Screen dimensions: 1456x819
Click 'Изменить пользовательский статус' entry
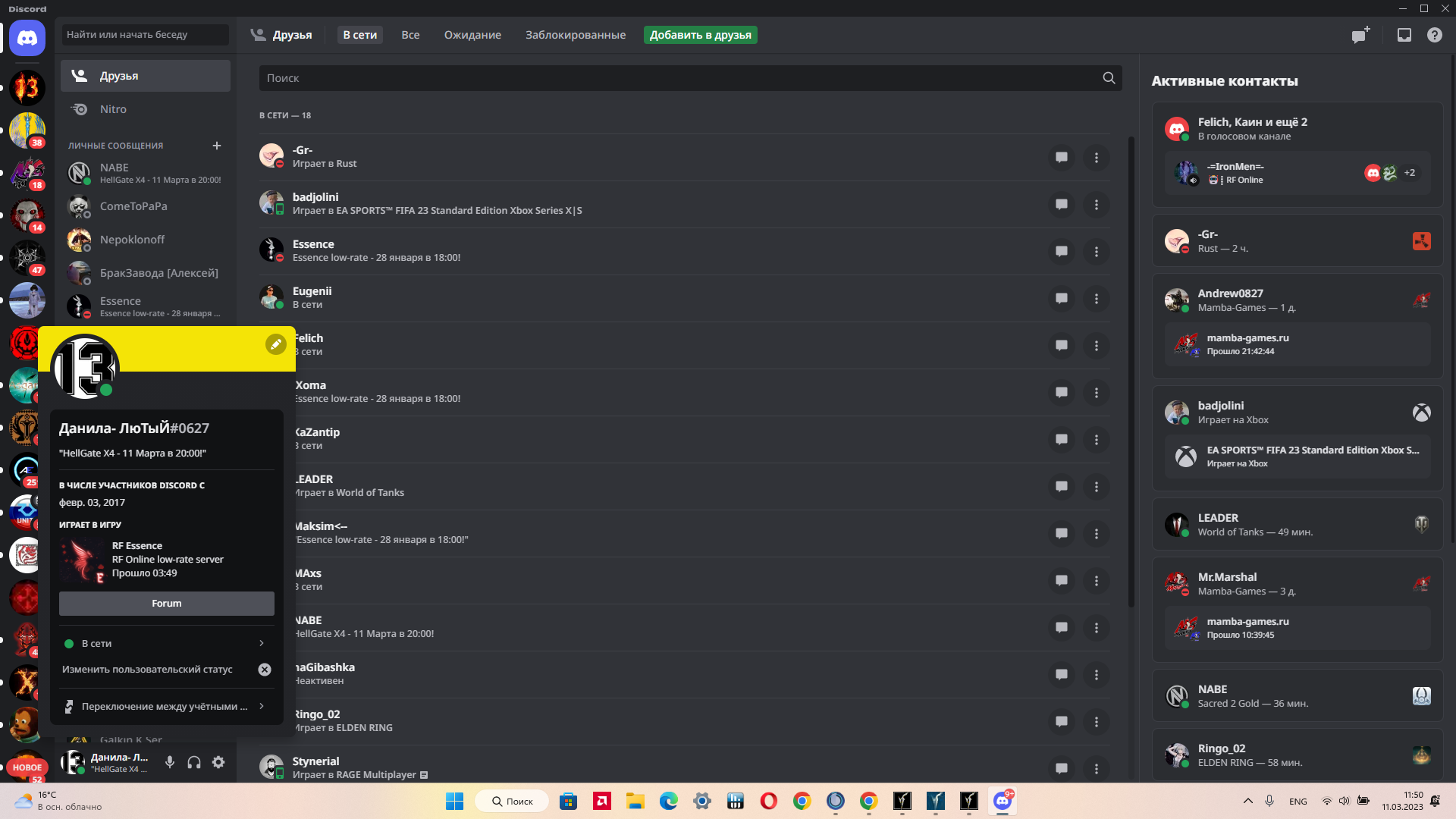(x=147, y=670)
